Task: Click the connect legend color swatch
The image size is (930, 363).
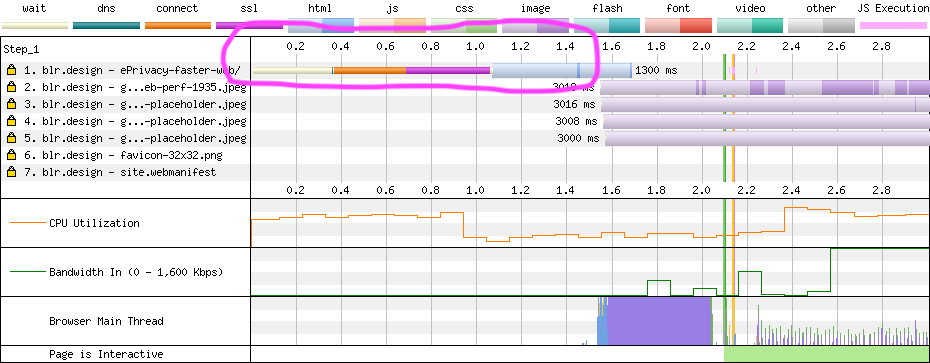Action: 178,26
